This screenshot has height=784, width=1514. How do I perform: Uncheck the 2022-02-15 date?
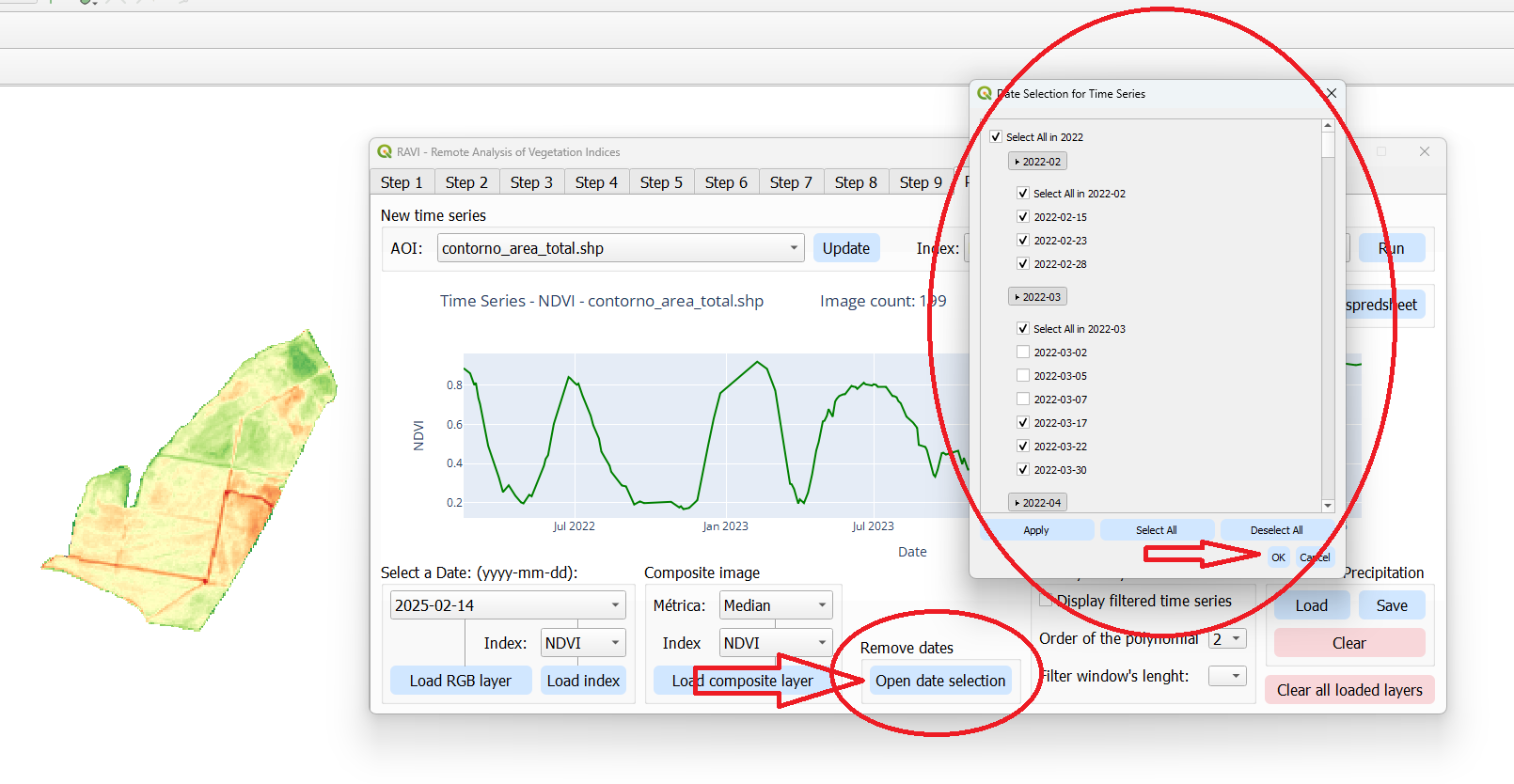tap(1023, 217)
